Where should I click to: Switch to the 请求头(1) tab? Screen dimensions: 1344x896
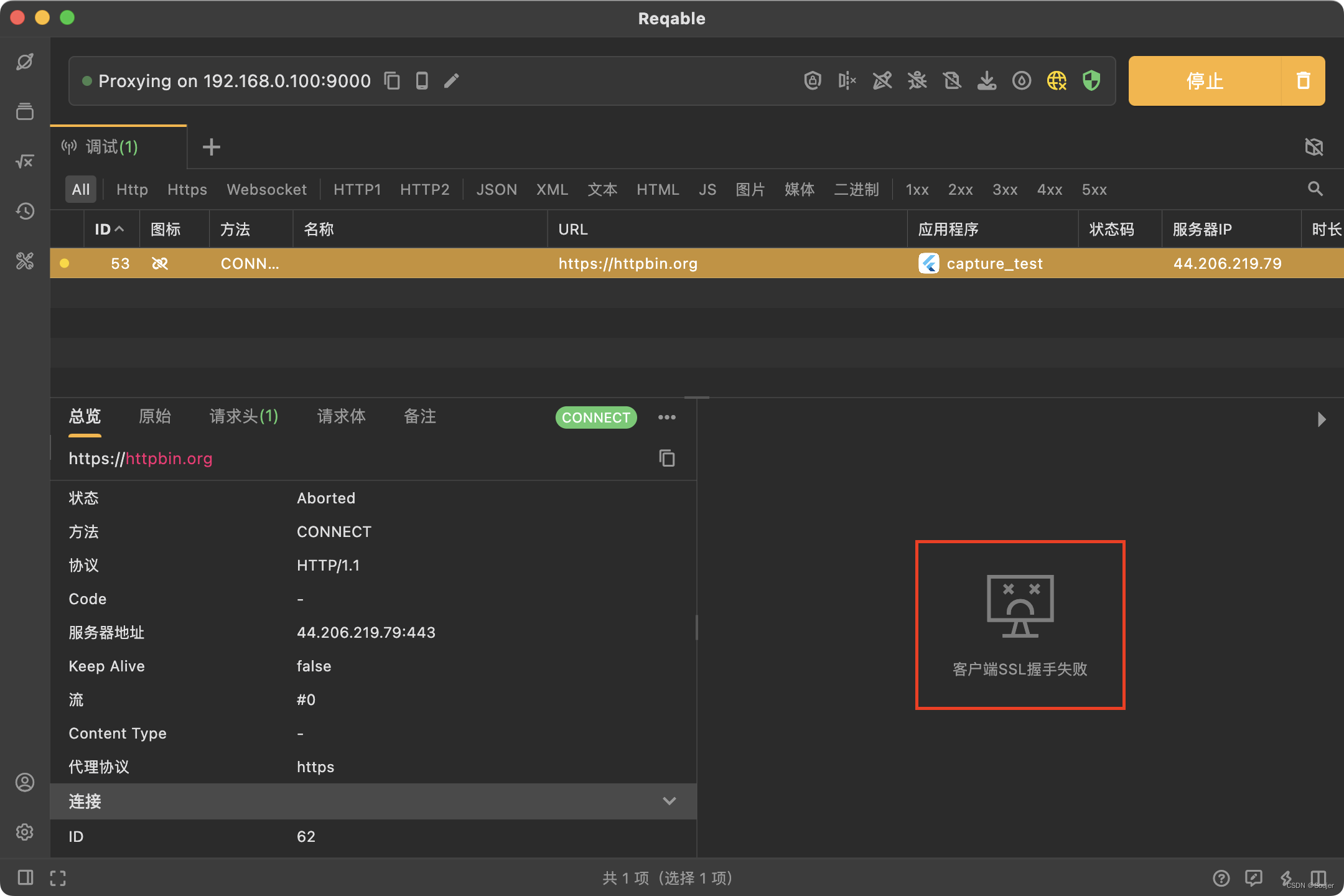244,416
